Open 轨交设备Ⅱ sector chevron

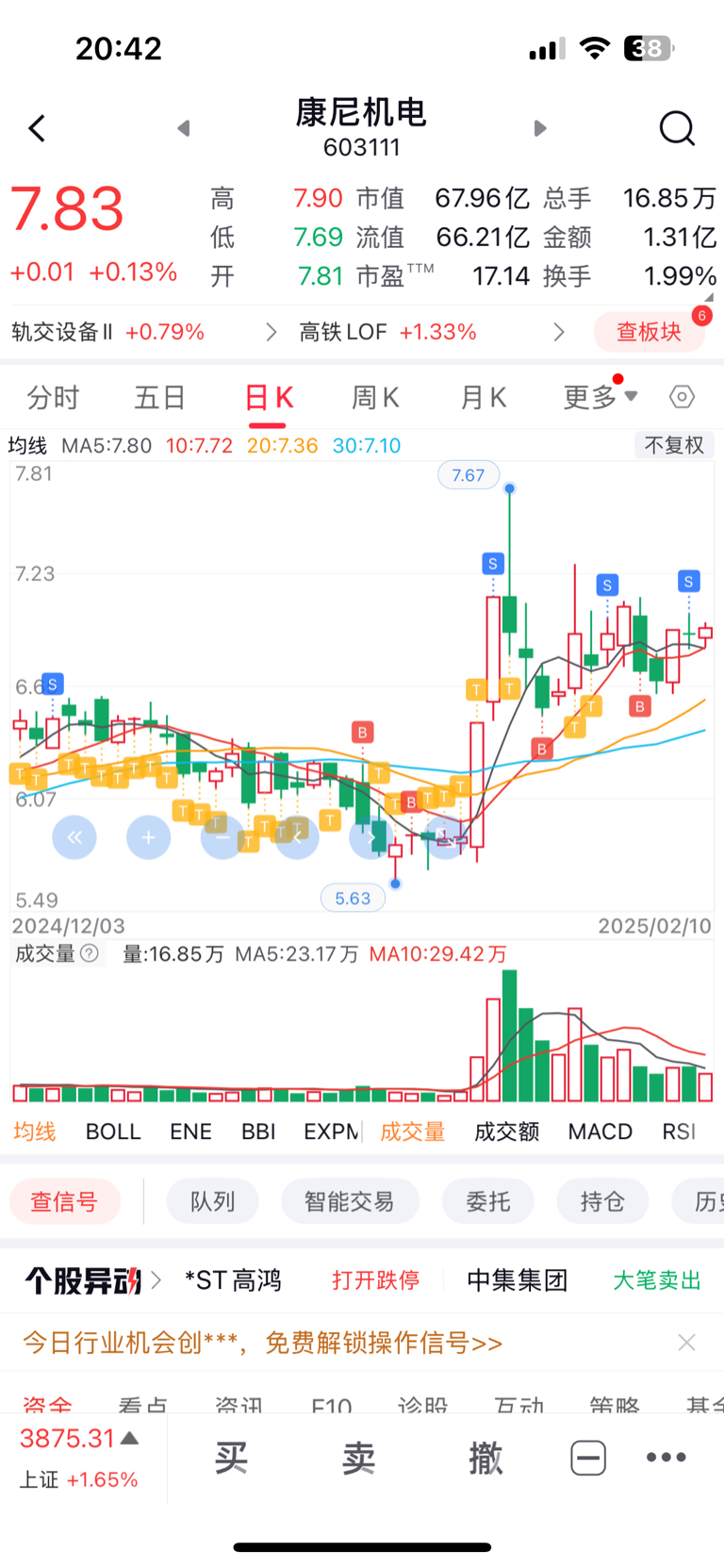pyautogui.click(x=271, y=332)
